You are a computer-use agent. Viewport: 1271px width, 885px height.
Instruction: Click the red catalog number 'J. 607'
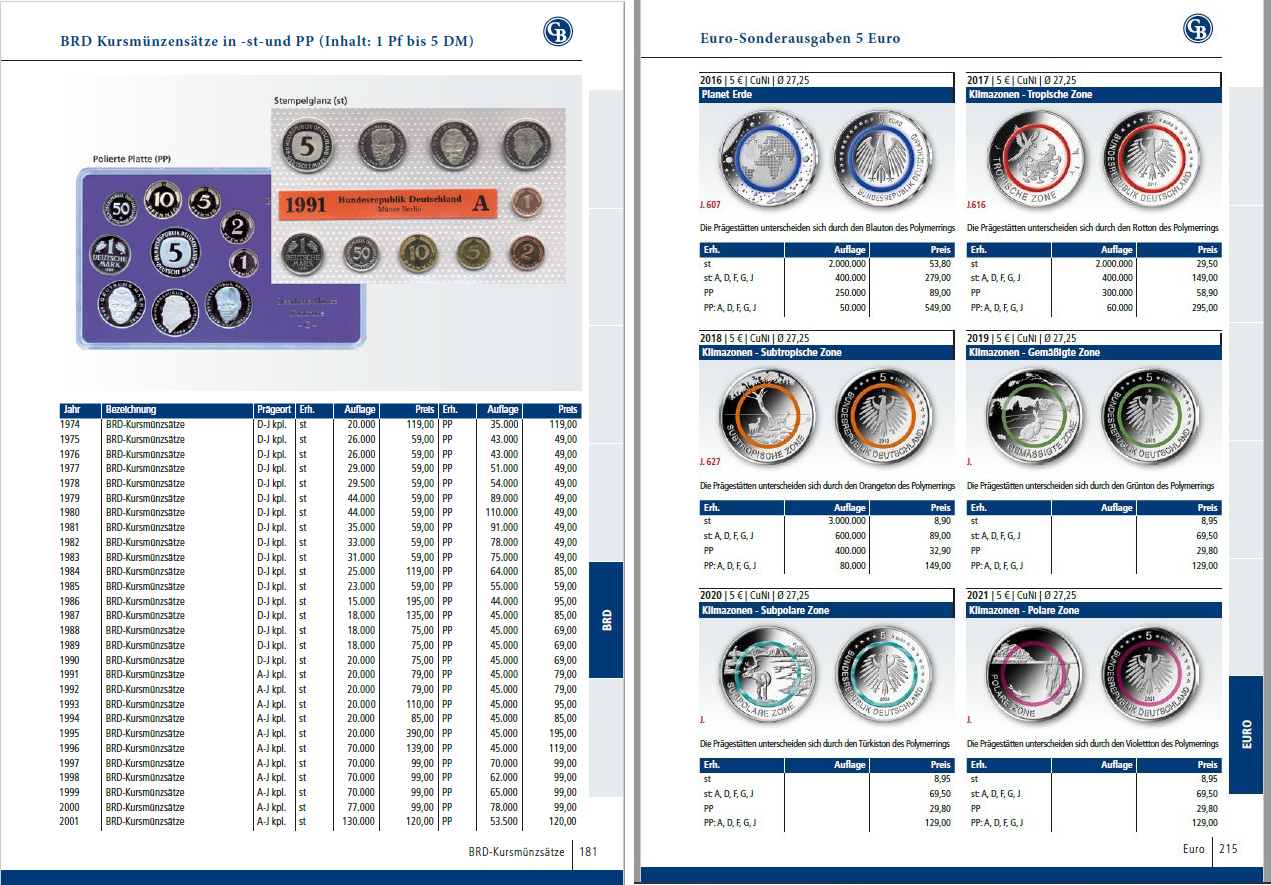[710, 204]
